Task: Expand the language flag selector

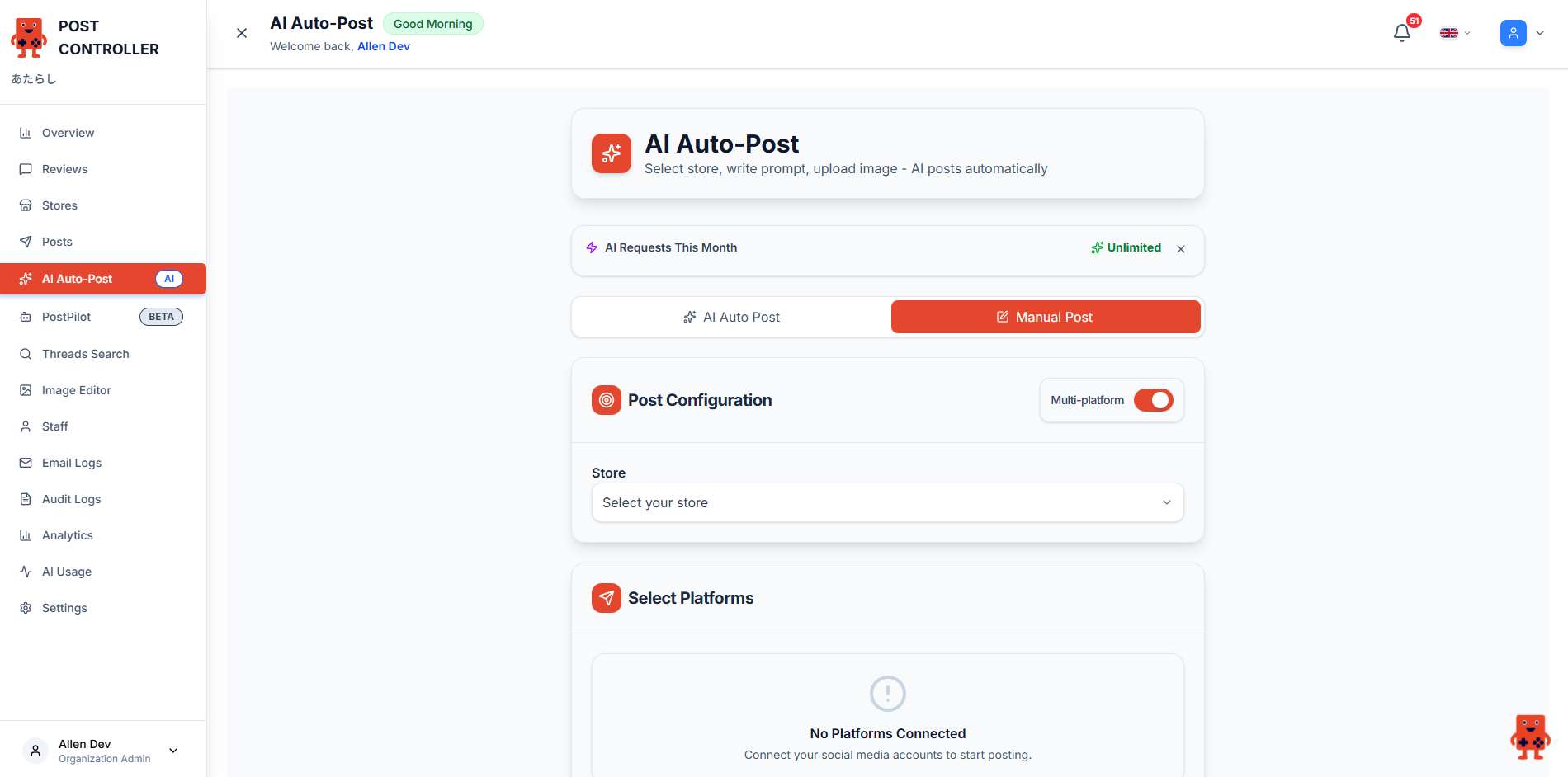Action: coord(1455,33)
